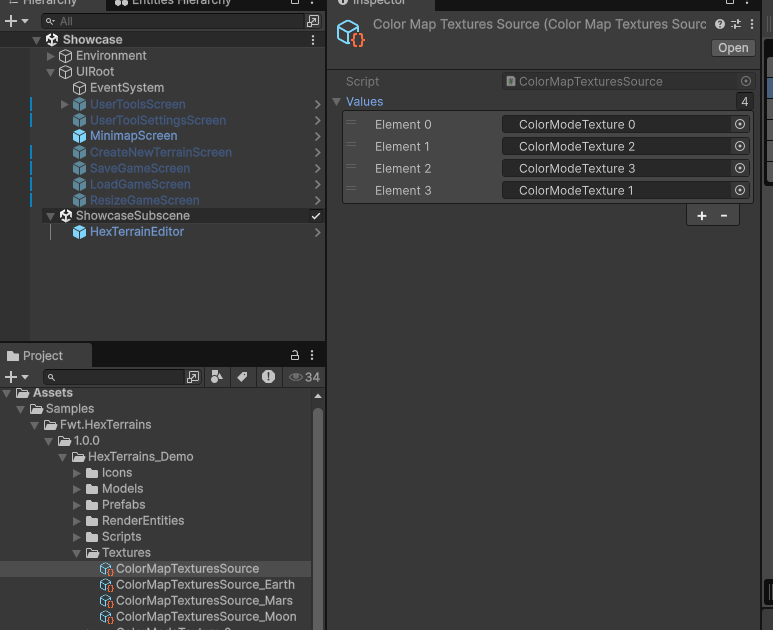Click the Project search field
The image size is (773, 630).
[x=114, y=377]
